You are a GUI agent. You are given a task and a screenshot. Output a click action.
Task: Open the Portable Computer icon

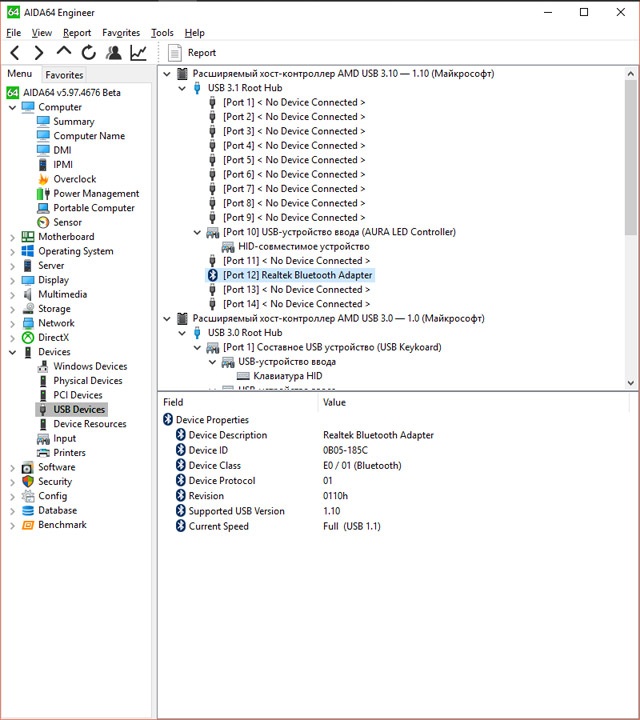(x=43, y=208)
